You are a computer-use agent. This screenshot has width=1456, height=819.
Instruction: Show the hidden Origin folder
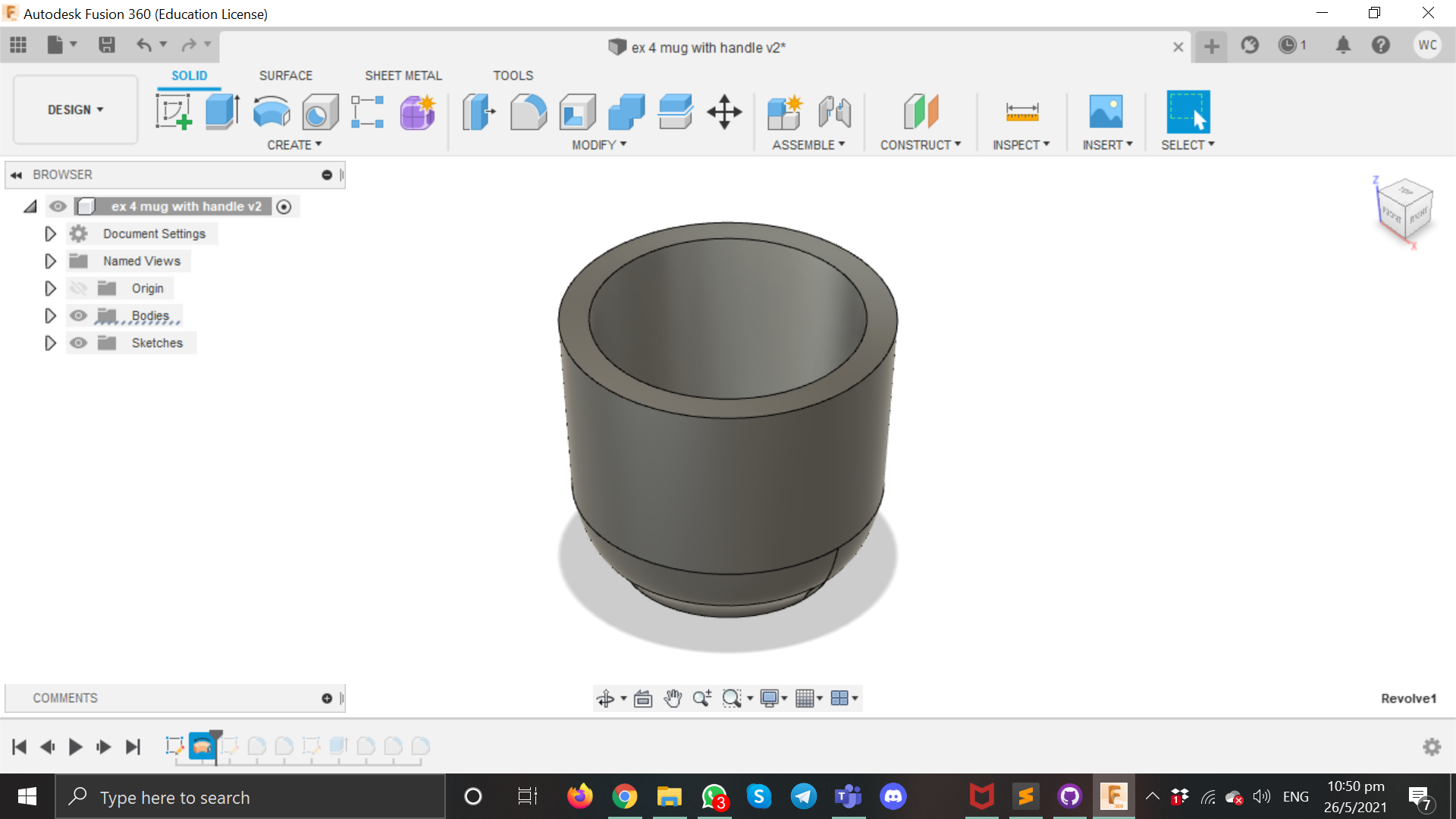pyautogui.click(x=78, y=288)
